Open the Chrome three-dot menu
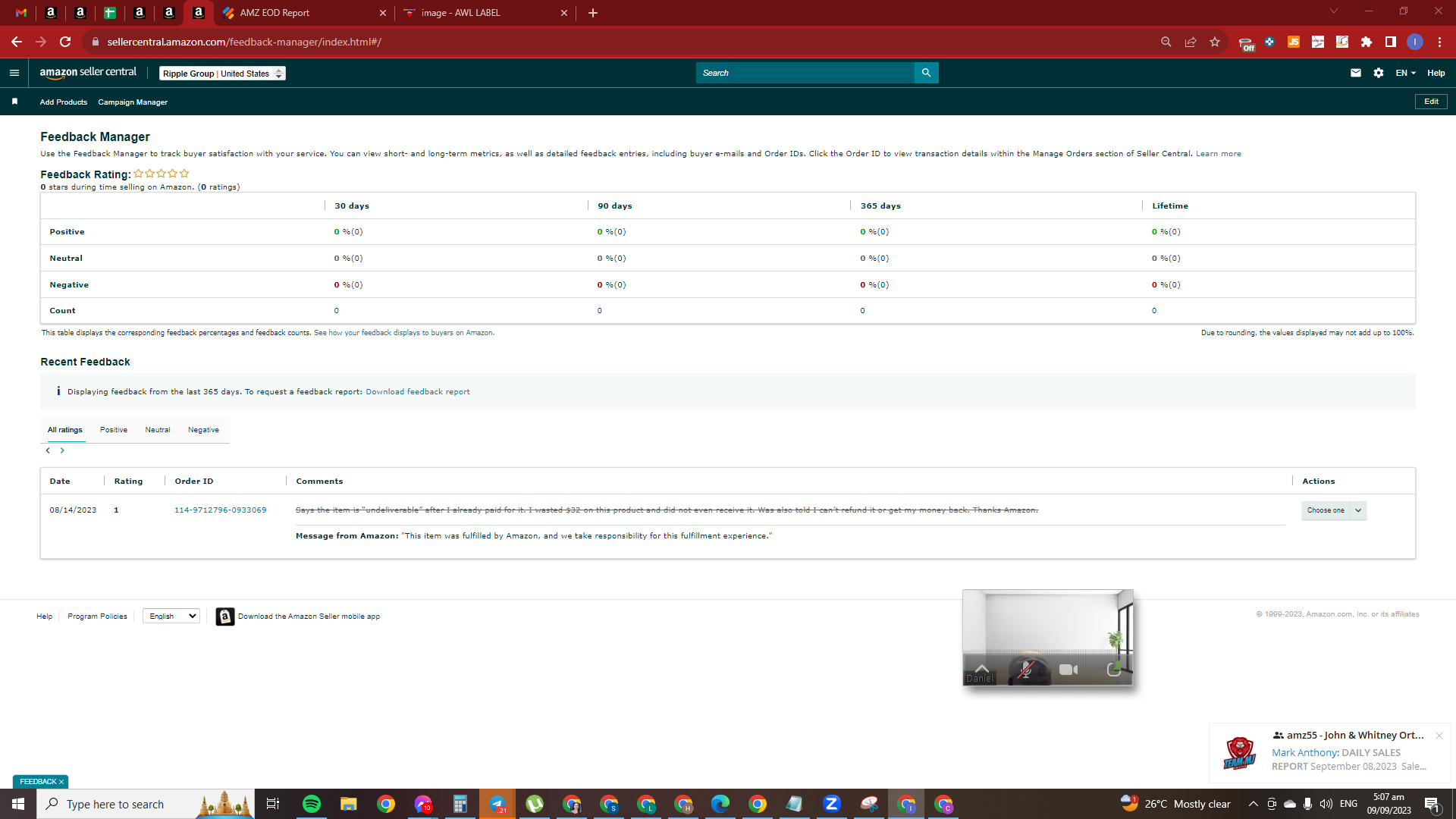 (x=1439, y=42)
